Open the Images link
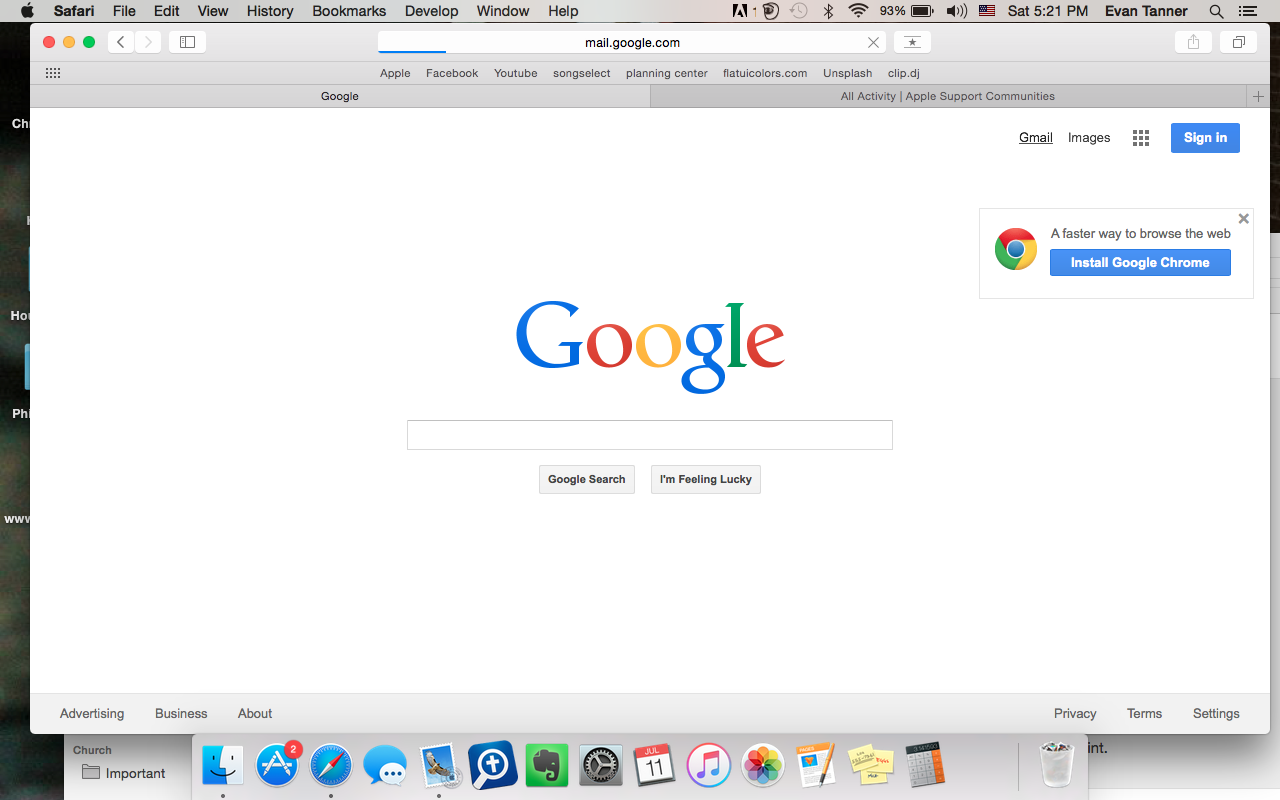Viewport: 1280px width, 800px height. pos(1089,138)
